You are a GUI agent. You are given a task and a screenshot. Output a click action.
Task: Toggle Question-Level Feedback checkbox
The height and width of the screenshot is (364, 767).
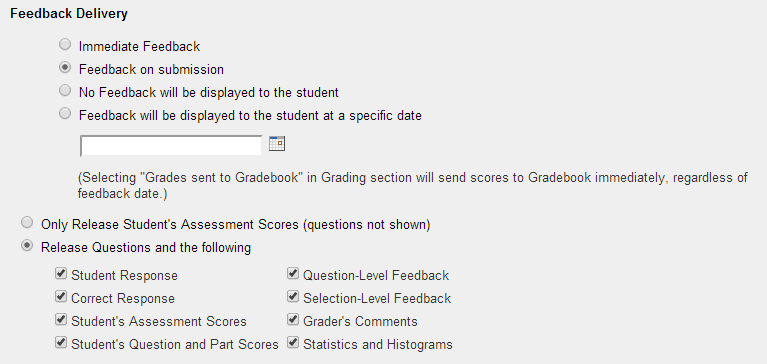tap(293, 273)
